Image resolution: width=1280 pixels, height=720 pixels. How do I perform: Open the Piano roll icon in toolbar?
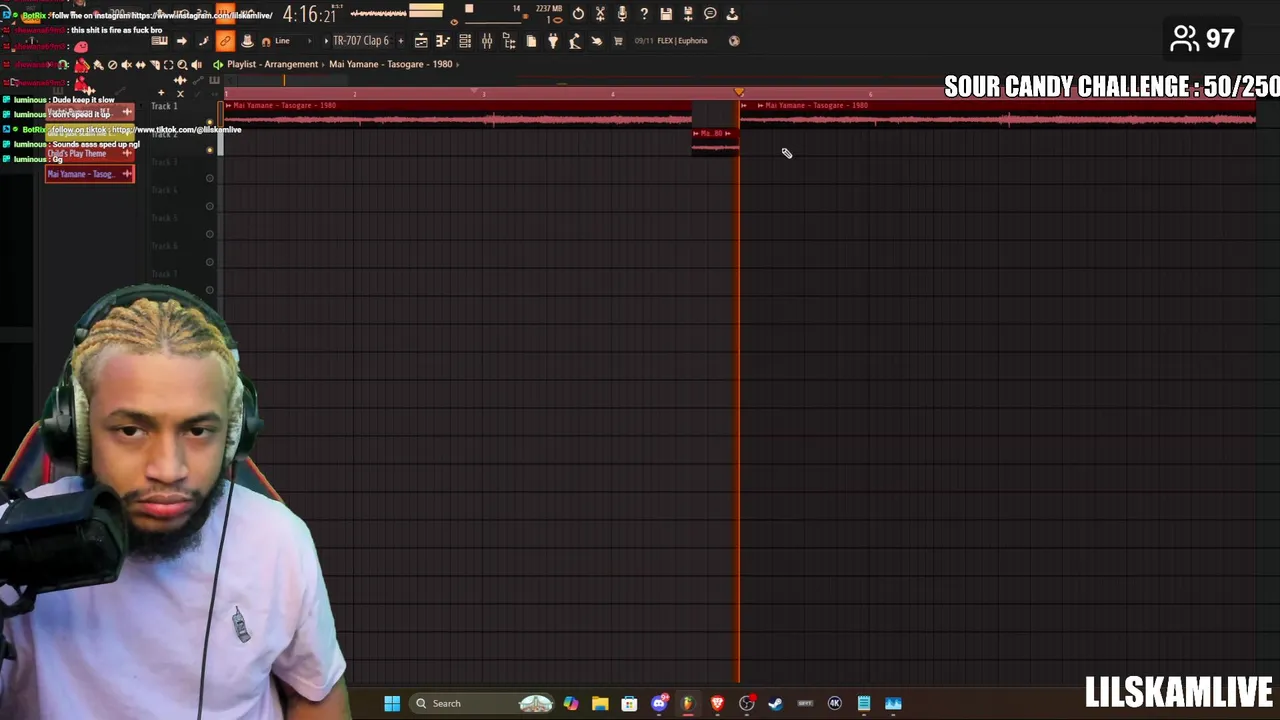pos(443,41)
